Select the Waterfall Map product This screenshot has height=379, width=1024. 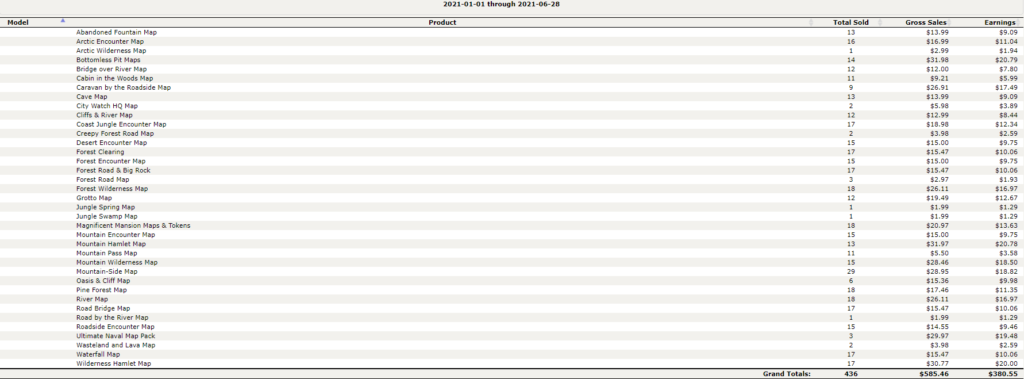[98, 354]
